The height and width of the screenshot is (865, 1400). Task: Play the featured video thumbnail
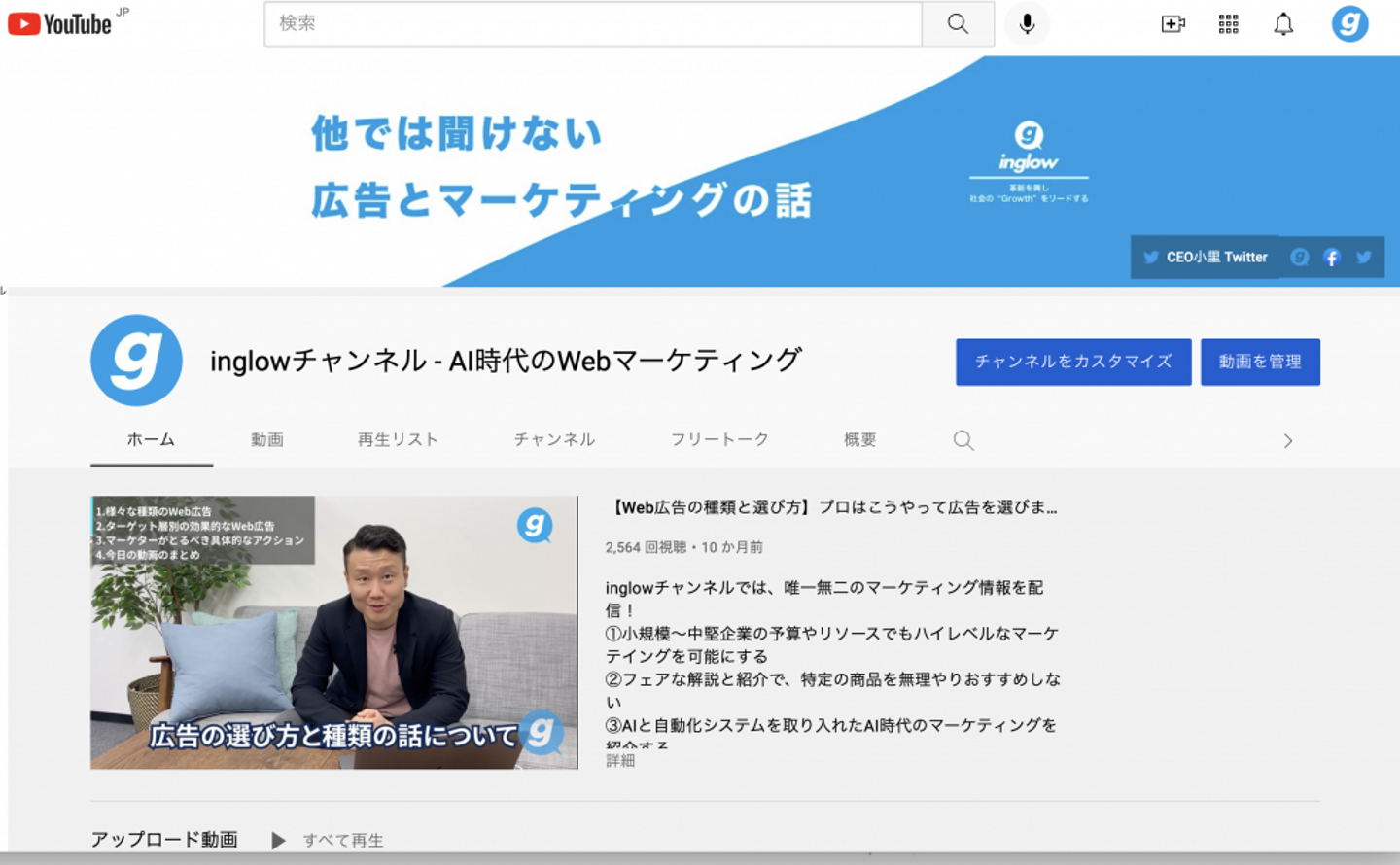[333, 633]
